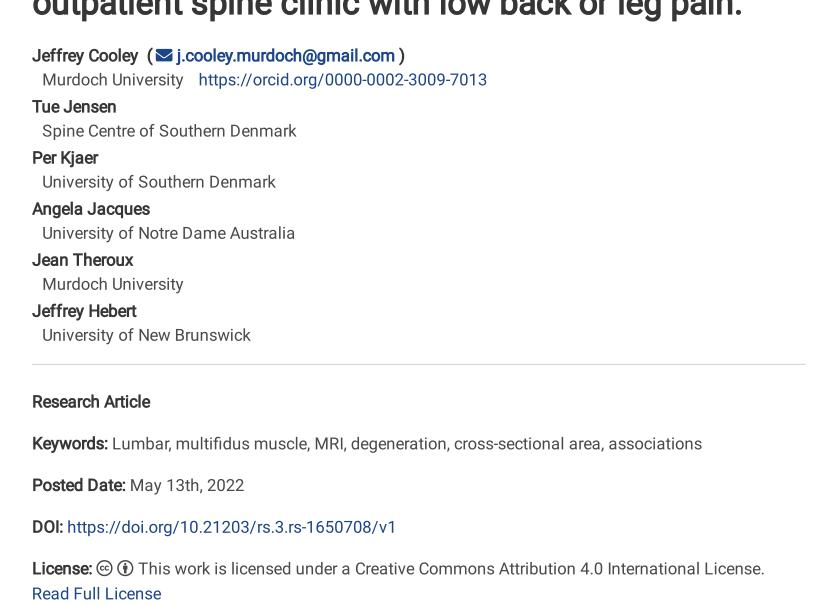
Task: Click Read Full License link
Action: click(97, 594)
